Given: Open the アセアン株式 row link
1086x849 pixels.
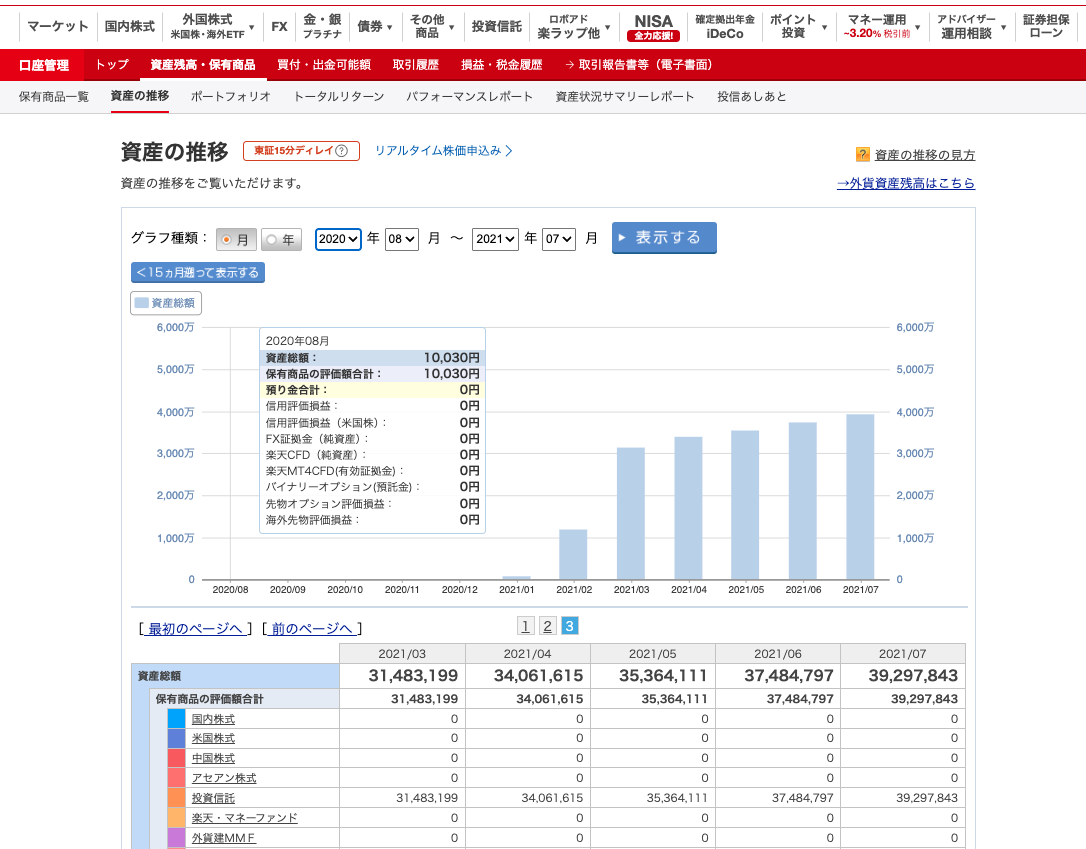Looking at the screenshot, I should pos(224,778).
